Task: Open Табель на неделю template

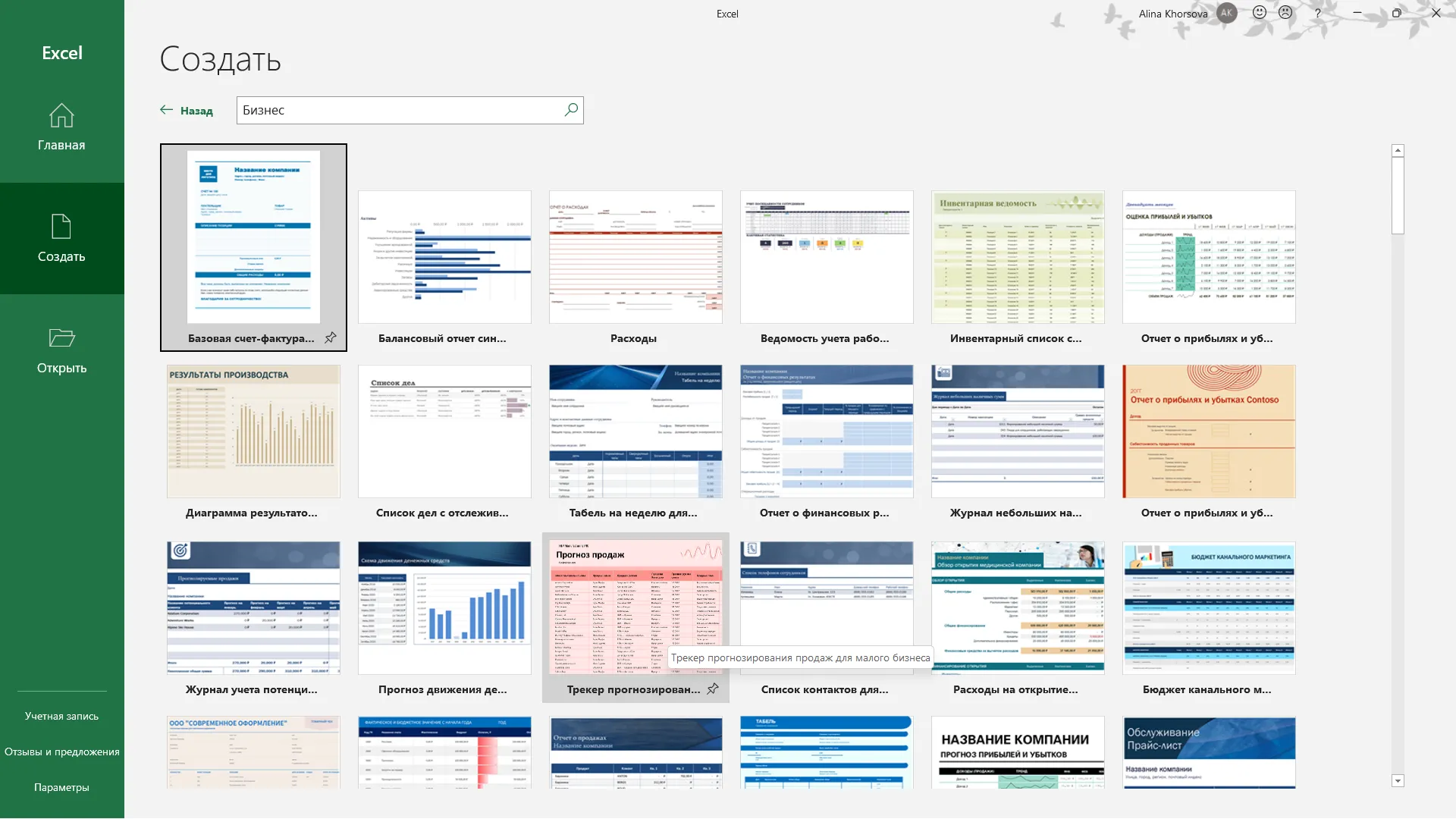Action: (635, 431)
